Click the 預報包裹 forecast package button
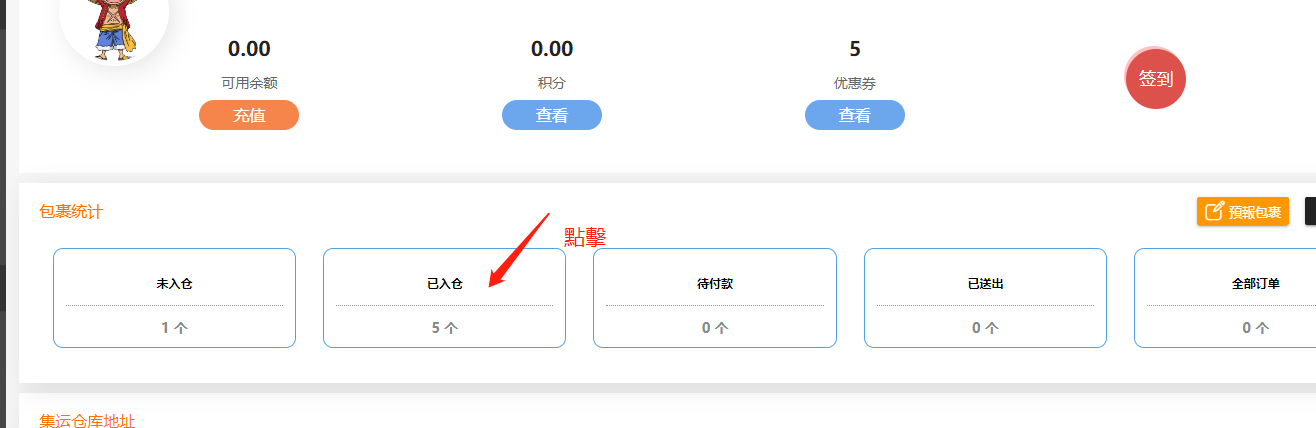Viewport: 1316px width, 428px height. (x=1243, y=211)
